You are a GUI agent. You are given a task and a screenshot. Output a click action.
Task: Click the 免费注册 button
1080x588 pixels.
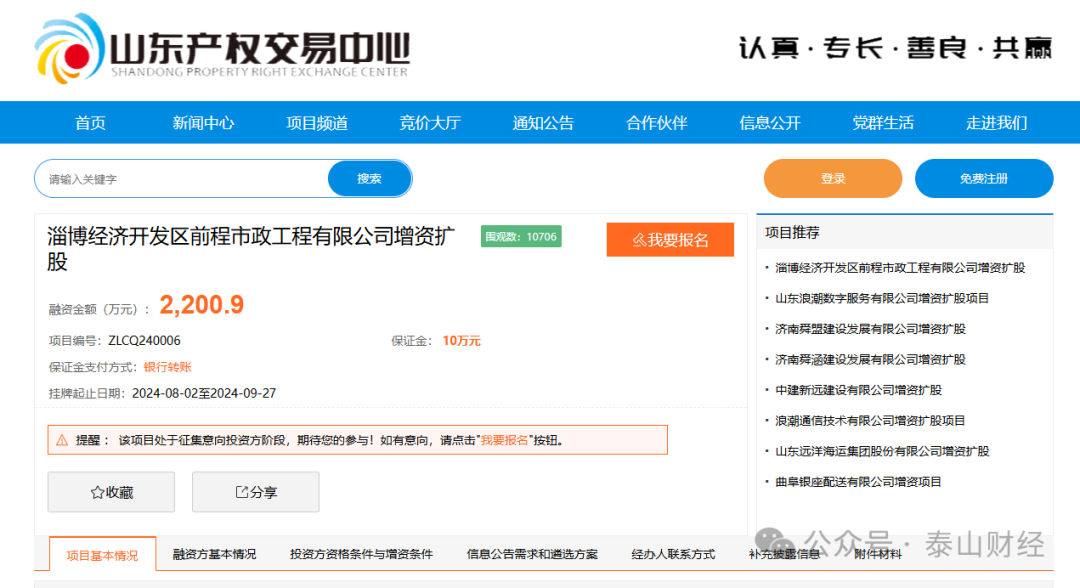pyautogui.click(x=984, y=177)
